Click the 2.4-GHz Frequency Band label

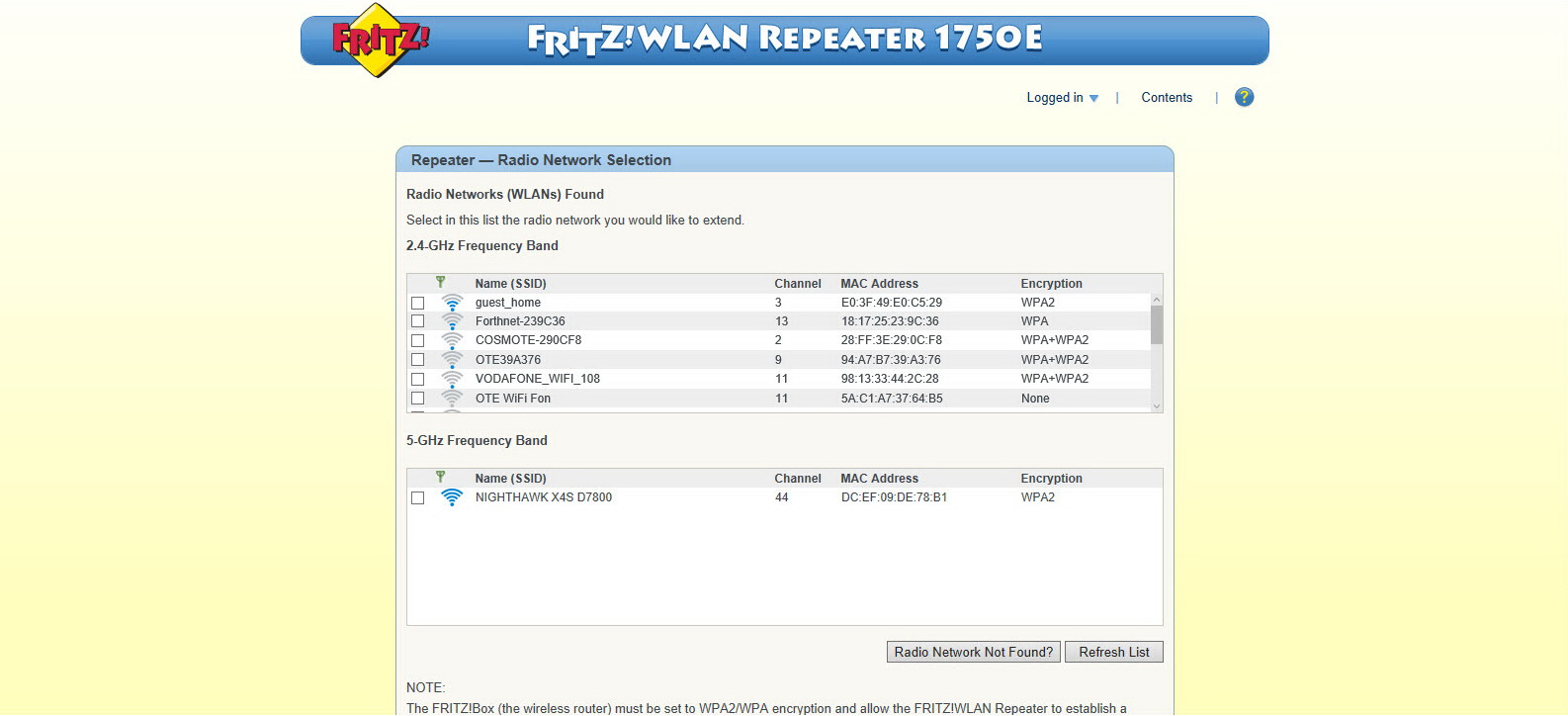pyautogui.click(x=482, y=246)
